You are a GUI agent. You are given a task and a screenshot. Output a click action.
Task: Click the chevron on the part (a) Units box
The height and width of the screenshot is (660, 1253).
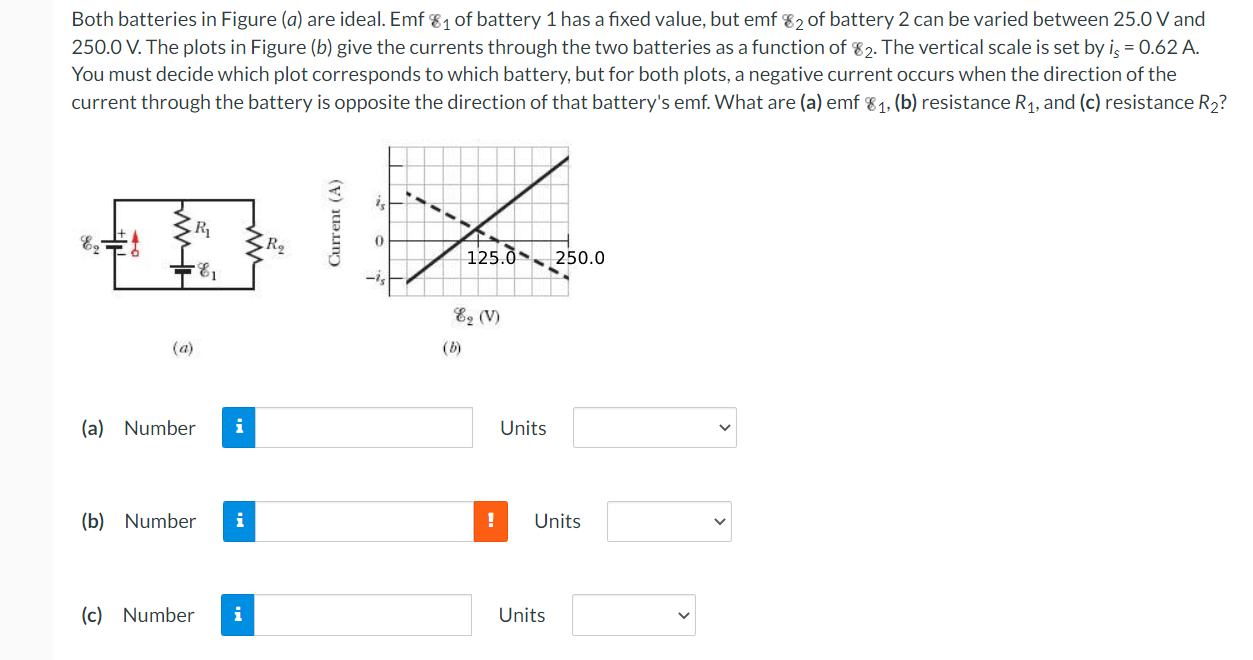[x=723, y=427]
